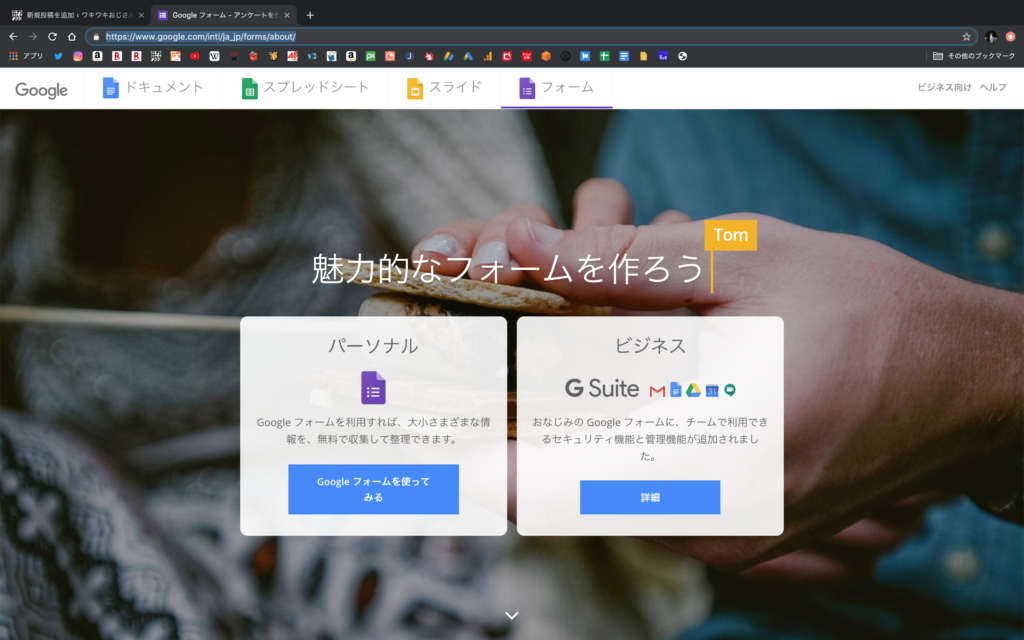Click the 詳細 button in the Business card
This screenshot has height=640, width=1024.
click(650, 497)
